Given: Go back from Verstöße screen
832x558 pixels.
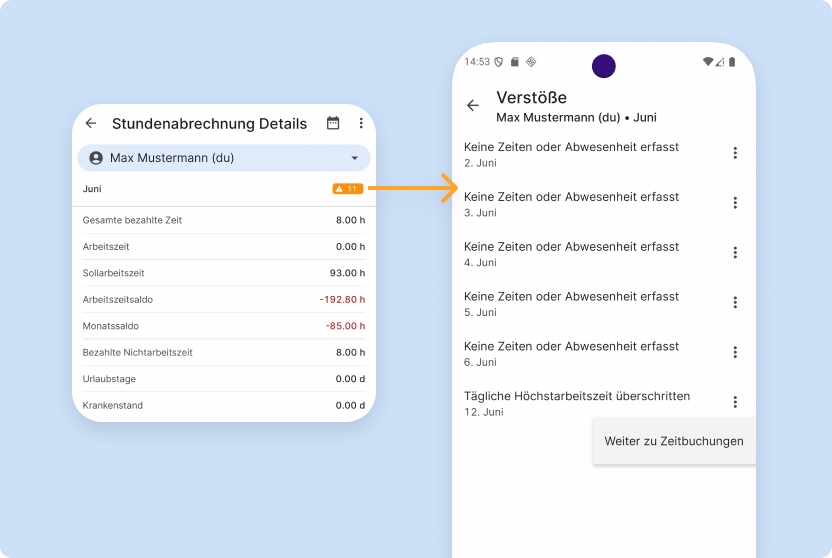Looking at the screenshot, I should [x=473, y=105].
